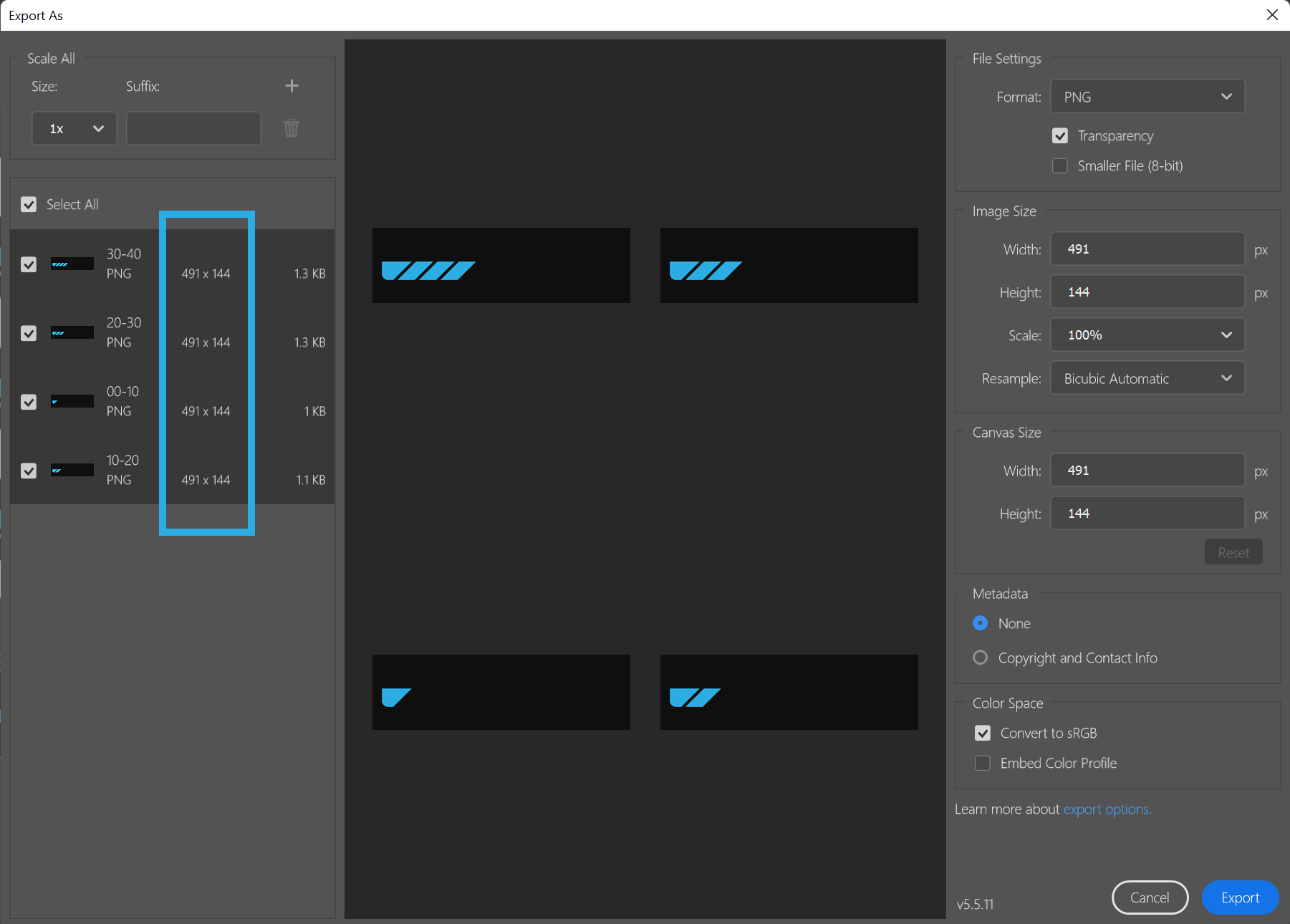The width and height of the screenshot is (1290, 924).
Task: Click the four-stripe preview image
Action: point(501,266)
